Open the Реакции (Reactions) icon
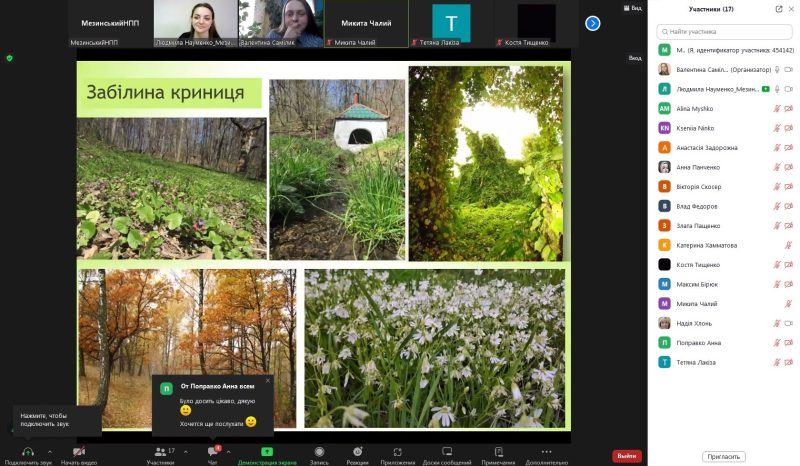The width and height of the screenshot is (800, 466). click(x=357, y=453)
